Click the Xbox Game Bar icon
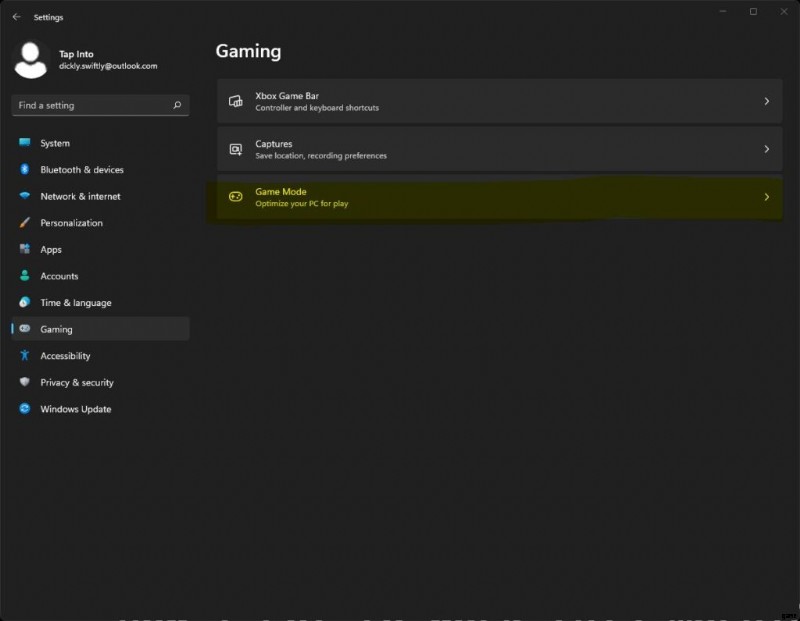800x621 pixels. 236,101
